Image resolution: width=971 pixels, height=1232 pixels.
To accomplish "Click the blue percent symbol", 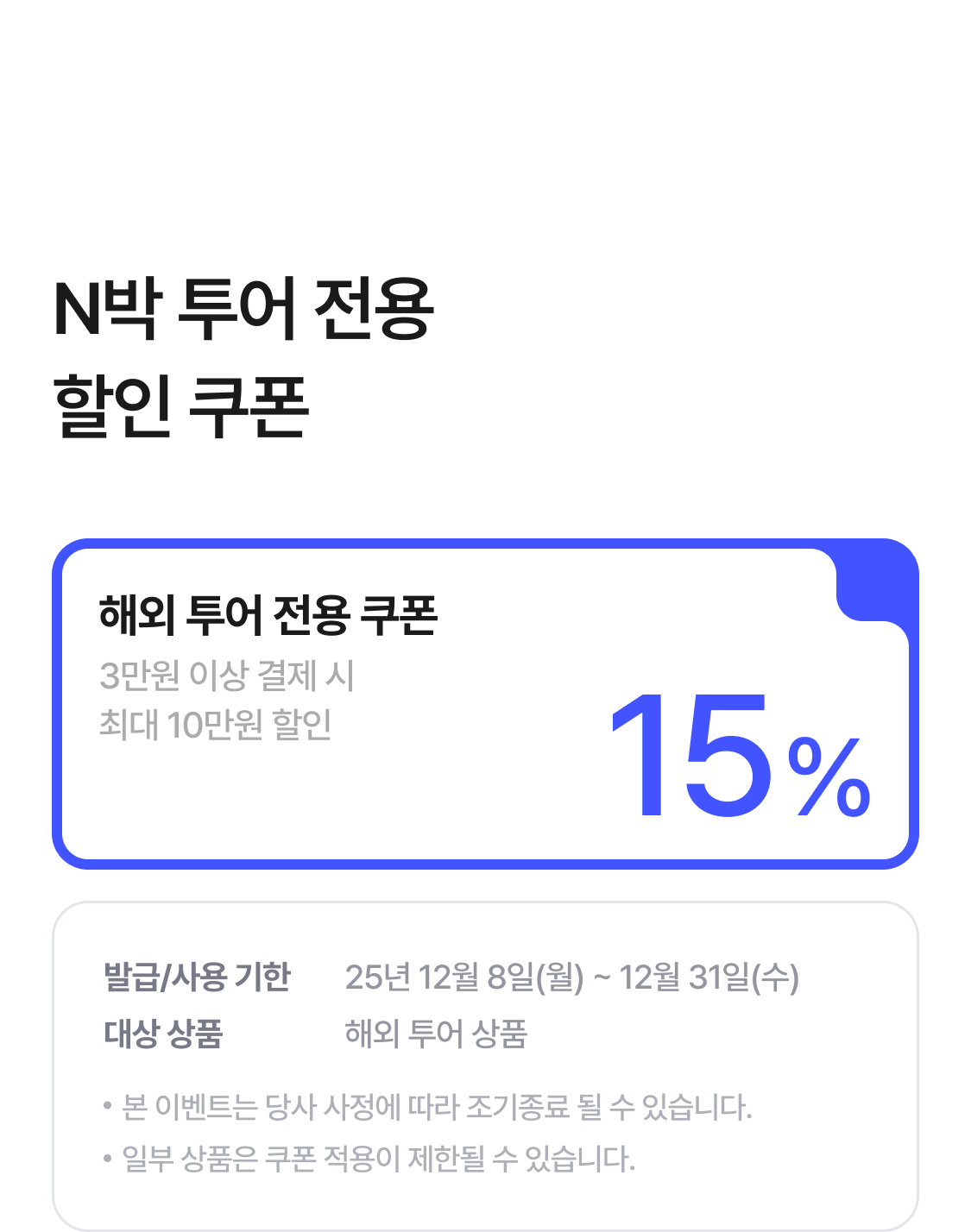I will click(829, 776).
